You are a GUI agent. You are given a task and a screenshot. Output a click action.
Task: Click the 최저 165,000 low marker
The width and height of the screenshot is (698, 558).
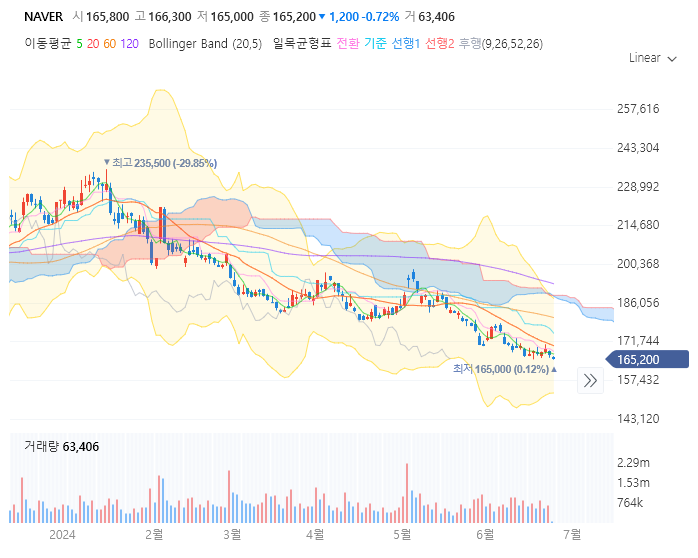pyautogui.click(x=505, y=369)
